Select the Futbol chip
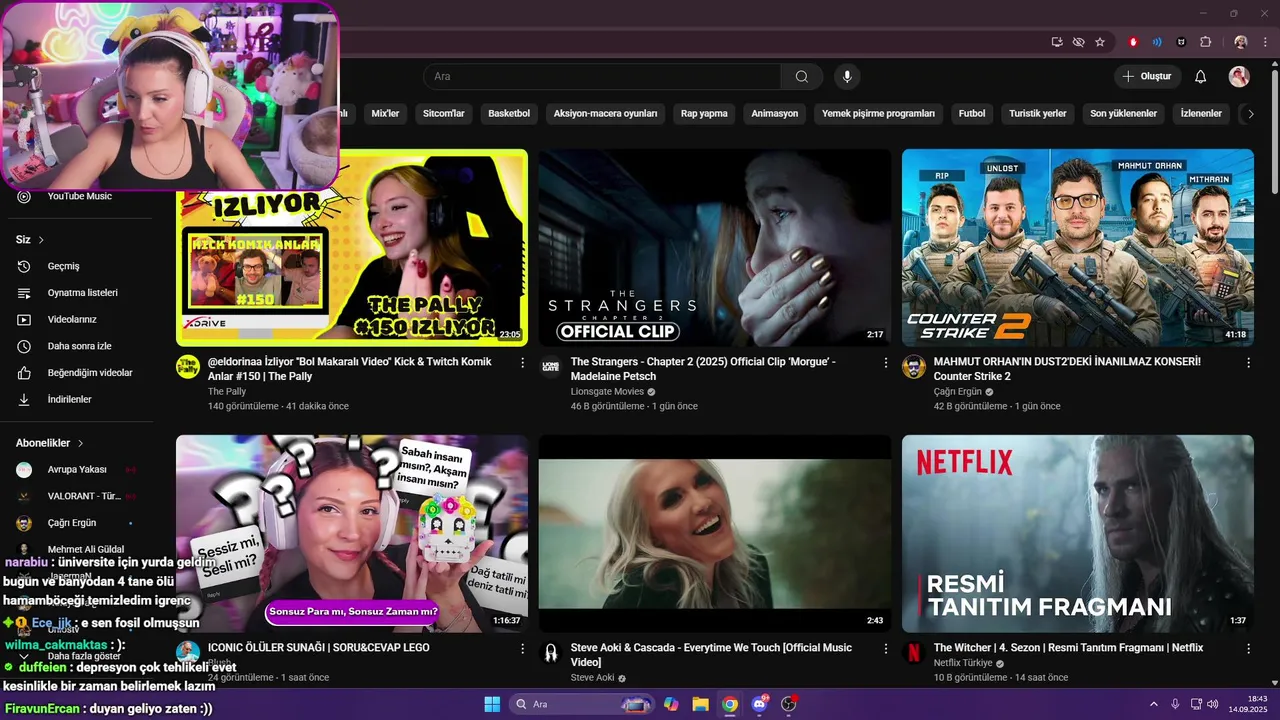 coord(972,114)
